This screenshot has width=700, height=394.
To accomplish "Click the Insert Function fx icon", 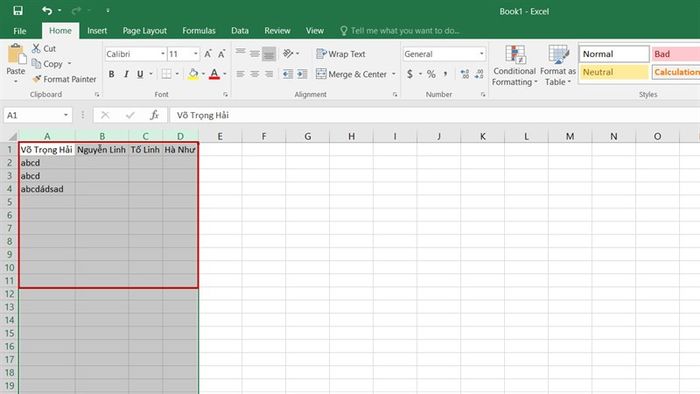I will (154, 115).
